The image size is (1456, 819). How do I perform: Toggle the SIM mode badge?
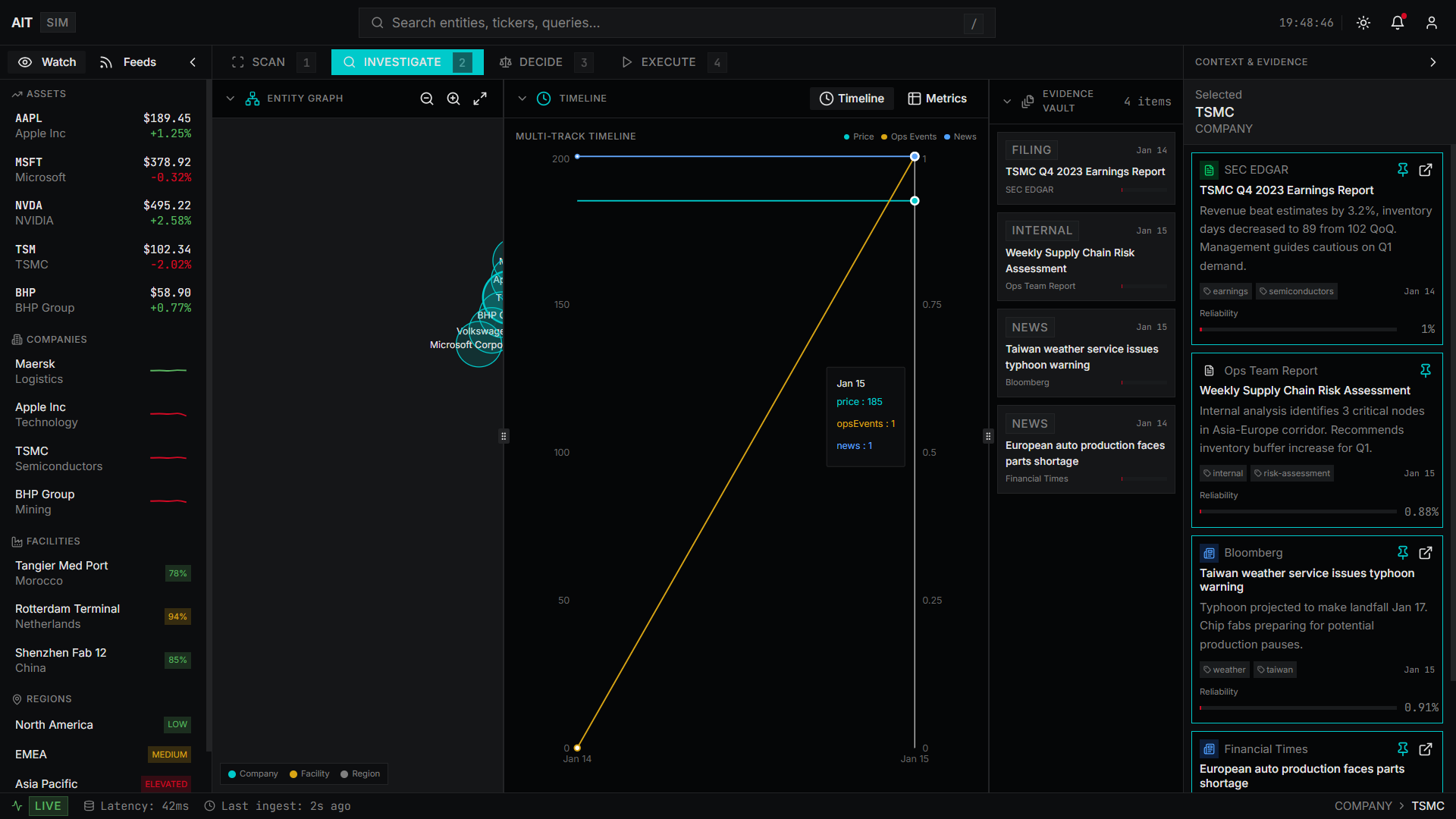point(58,23)
